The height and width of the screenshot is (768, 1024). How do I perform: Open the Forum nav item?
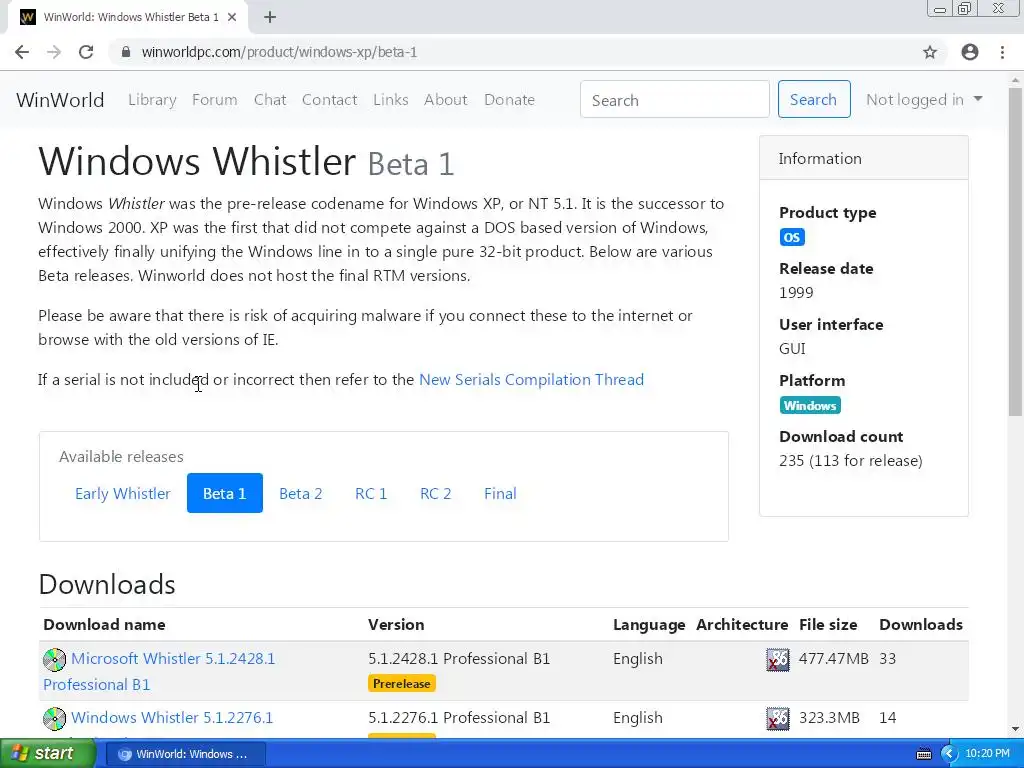(x=214, y=100)
